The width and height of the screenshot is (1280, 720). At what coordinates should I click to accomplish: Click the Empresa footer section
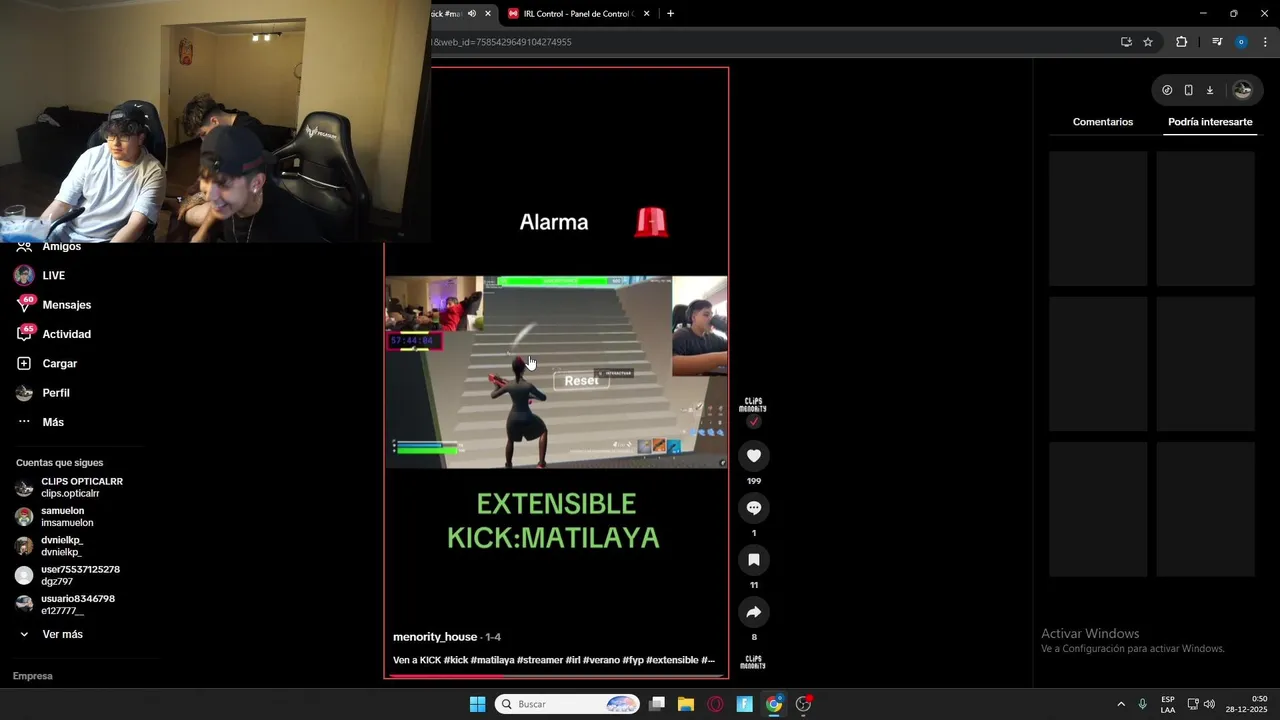point(33,676)
